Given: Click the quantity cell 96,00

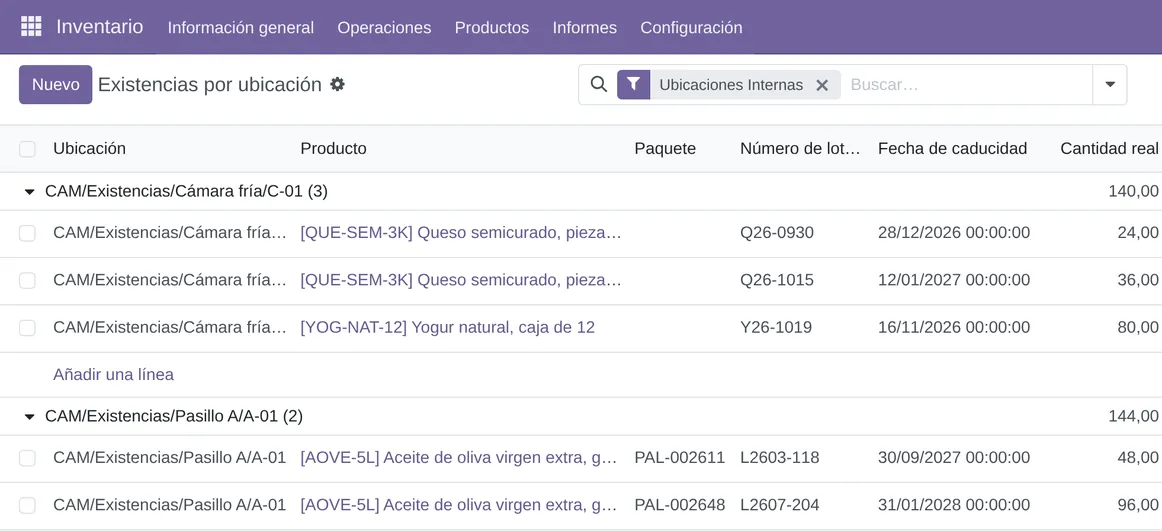Looking at the screenshot, I should point(1138,506).
